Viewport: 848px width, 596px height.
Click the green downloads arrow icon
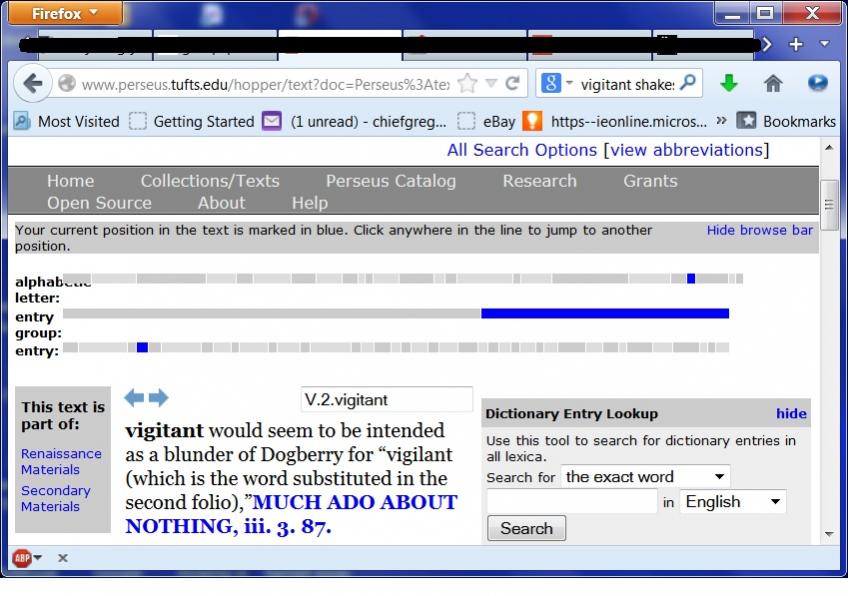[729, 84]
